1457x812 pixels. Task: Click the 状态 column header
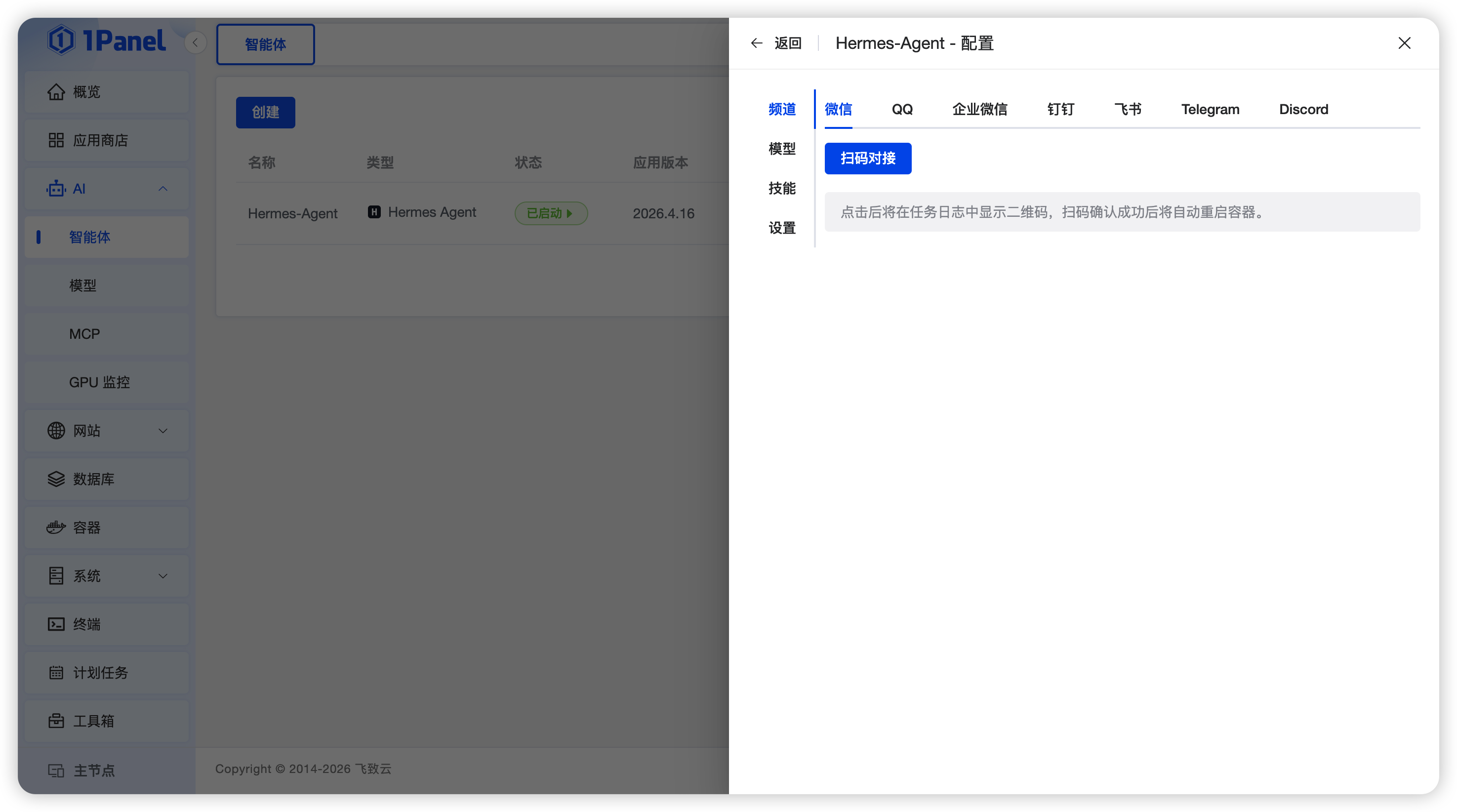point(528,163)
